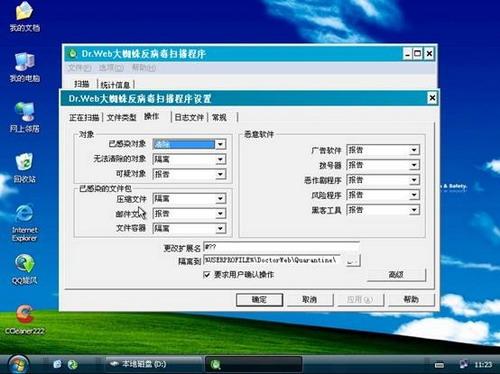Select 扫描 tab in scanner window

click(x=82, y=84)
